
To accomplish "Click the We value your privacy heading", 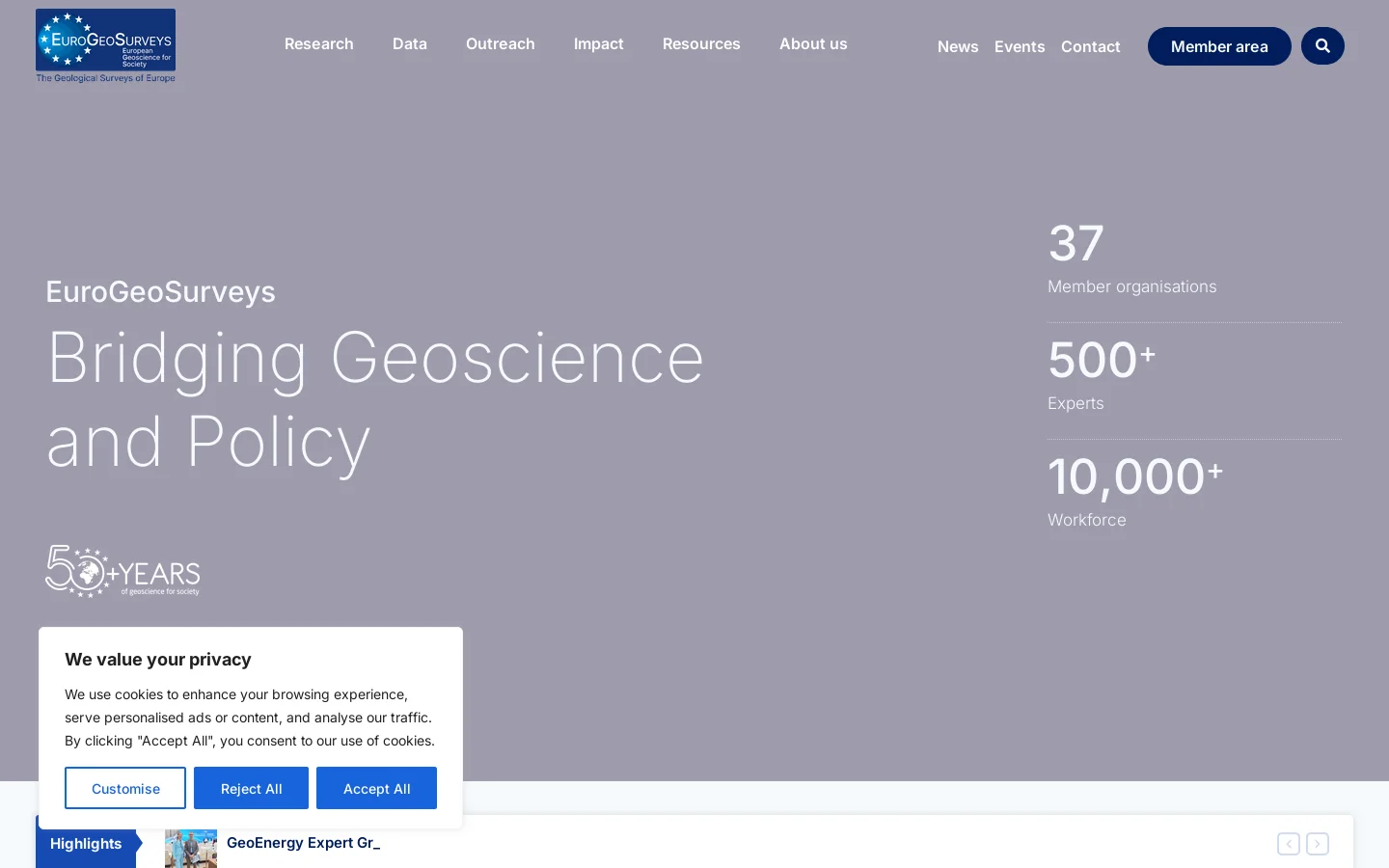I will [x=158, y=660].
